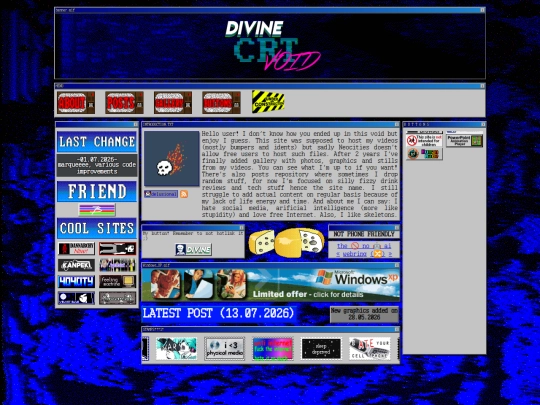
Task: Click the spinning cheese image
Action: pos(286,242)
